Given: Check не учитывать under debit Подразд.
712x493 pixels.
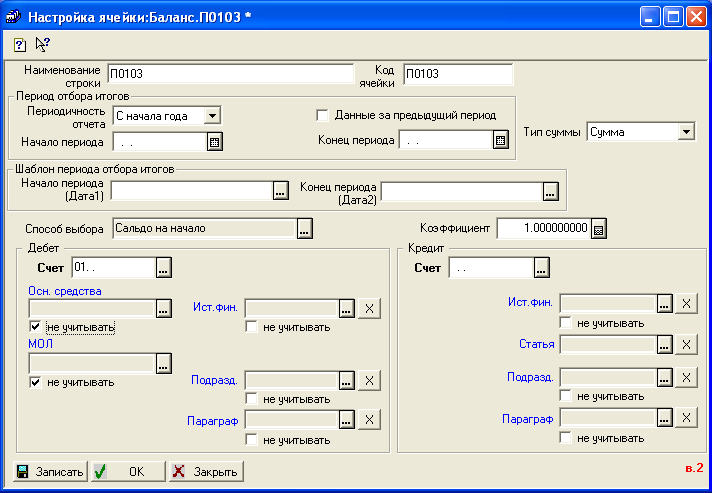Looking at the screenshot, I should [251, 399].
